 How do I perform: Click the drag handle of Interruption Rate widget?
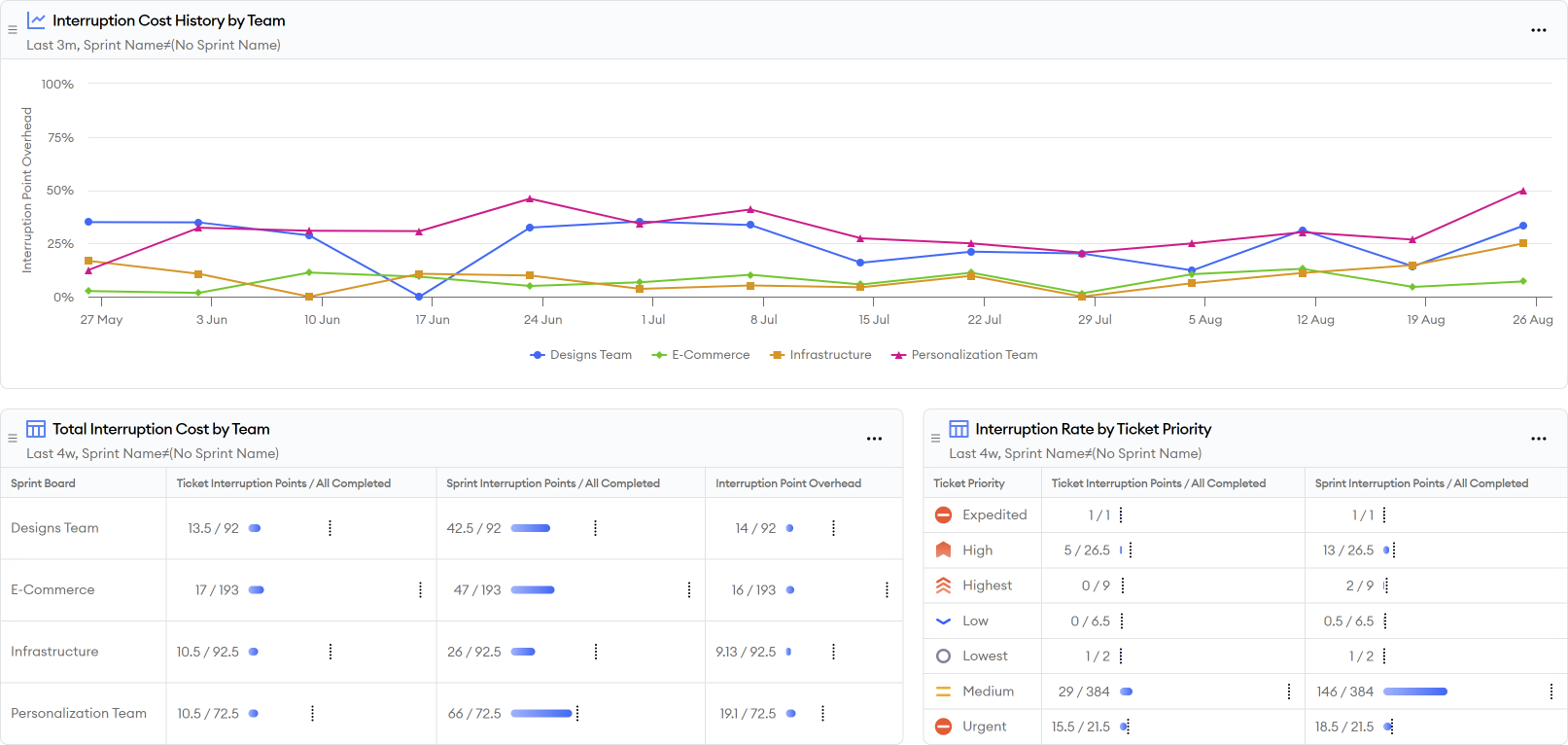935,439
